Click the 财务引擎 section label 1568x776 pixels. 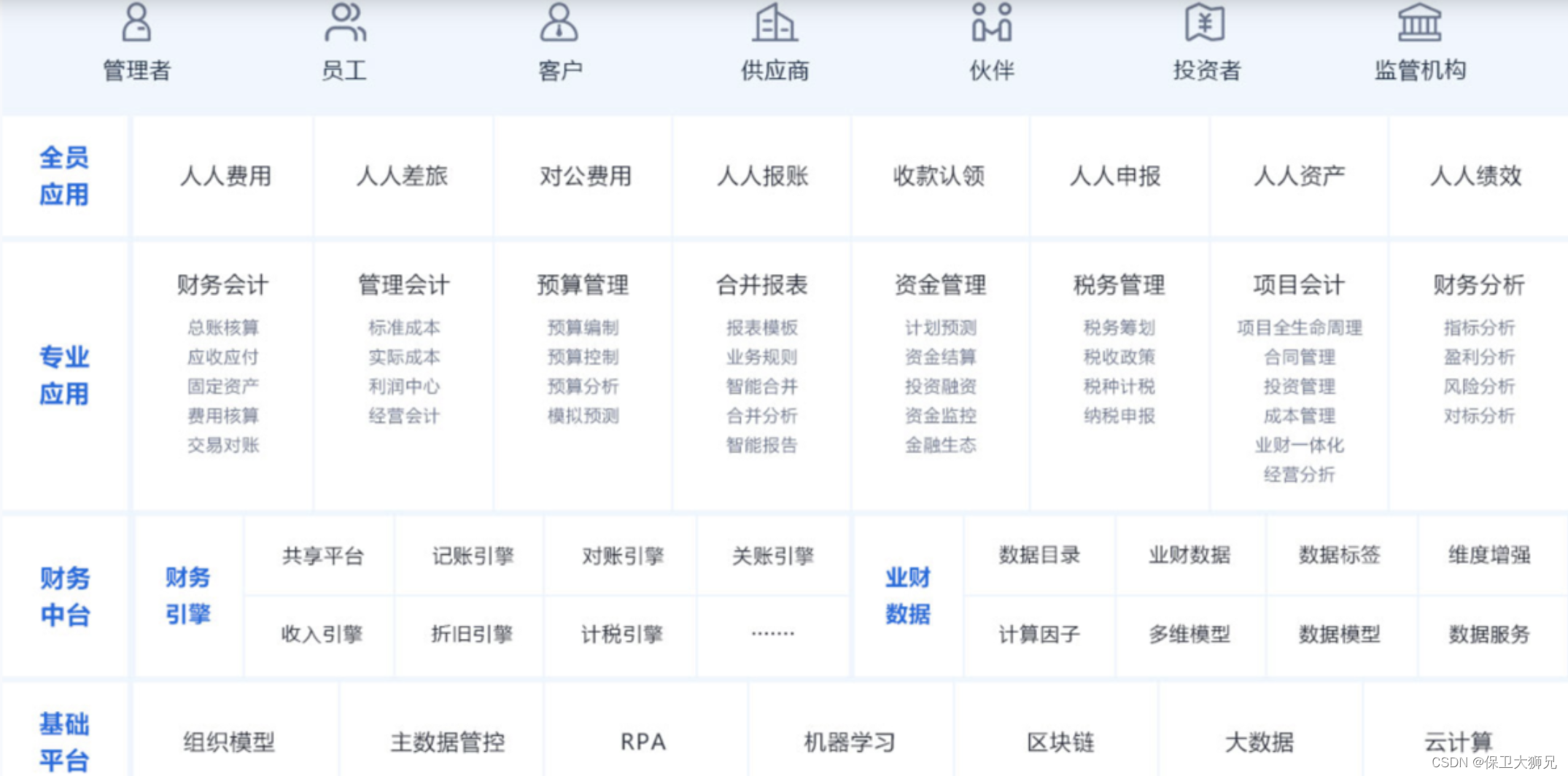pyautogui.click(x=187, y=596)
